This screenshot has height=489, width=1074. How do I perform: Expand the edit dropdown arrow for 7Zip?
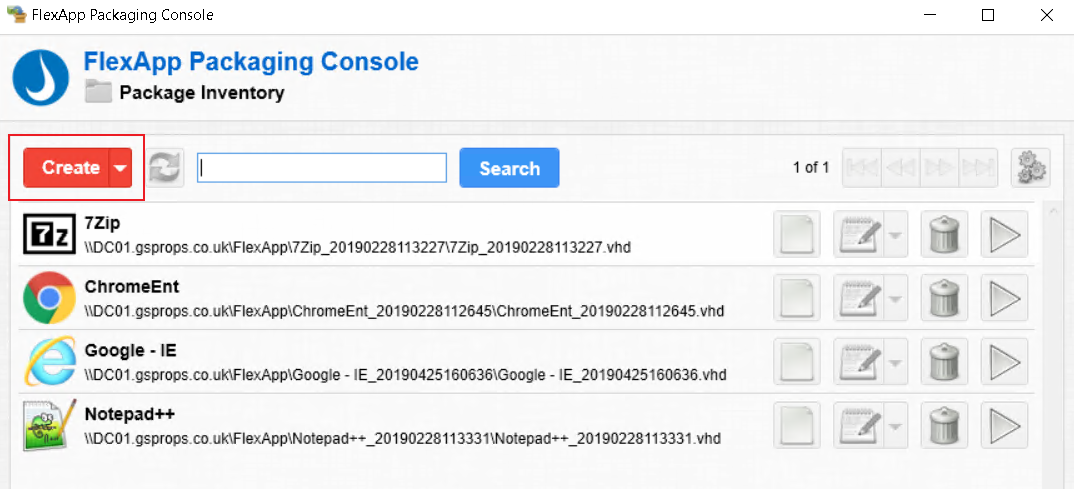click(893, 236)
